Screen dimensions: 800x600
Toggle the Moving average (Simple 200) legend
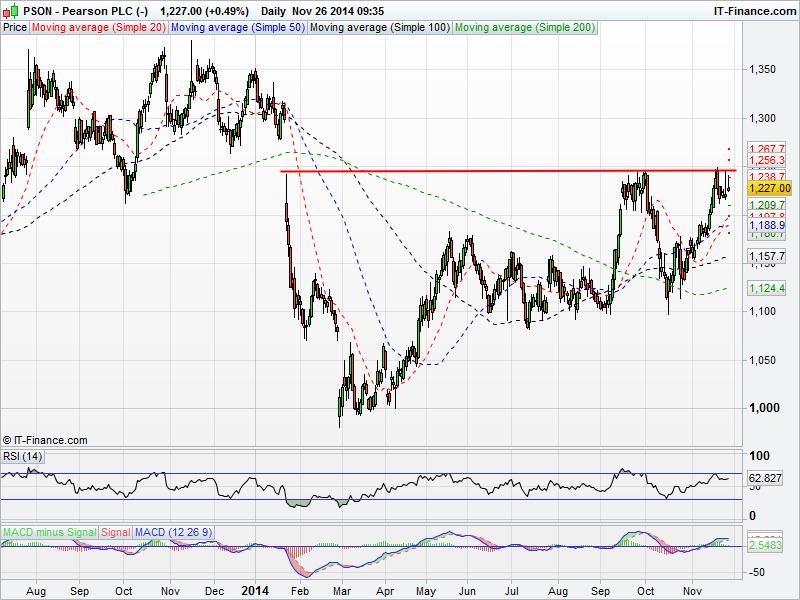(x=524, y=28)
